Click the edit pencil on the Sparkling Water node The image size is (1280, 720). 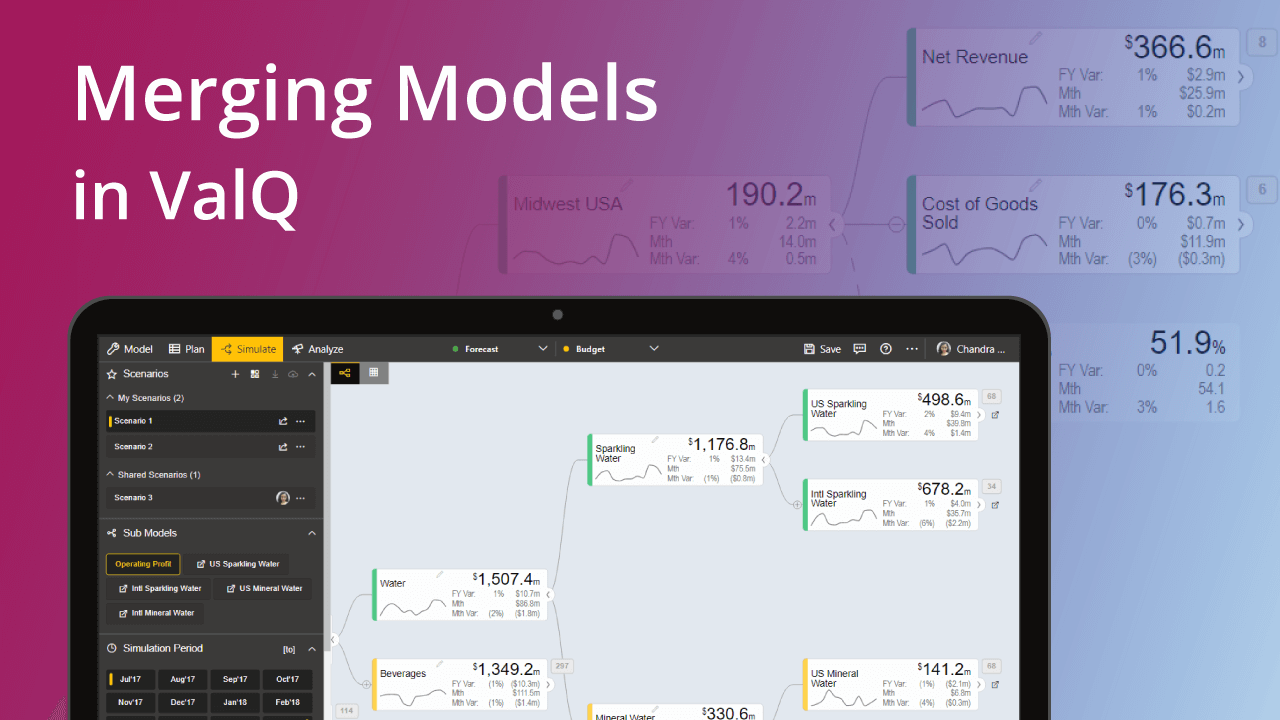pyautogui.click(x=655, y=440)
